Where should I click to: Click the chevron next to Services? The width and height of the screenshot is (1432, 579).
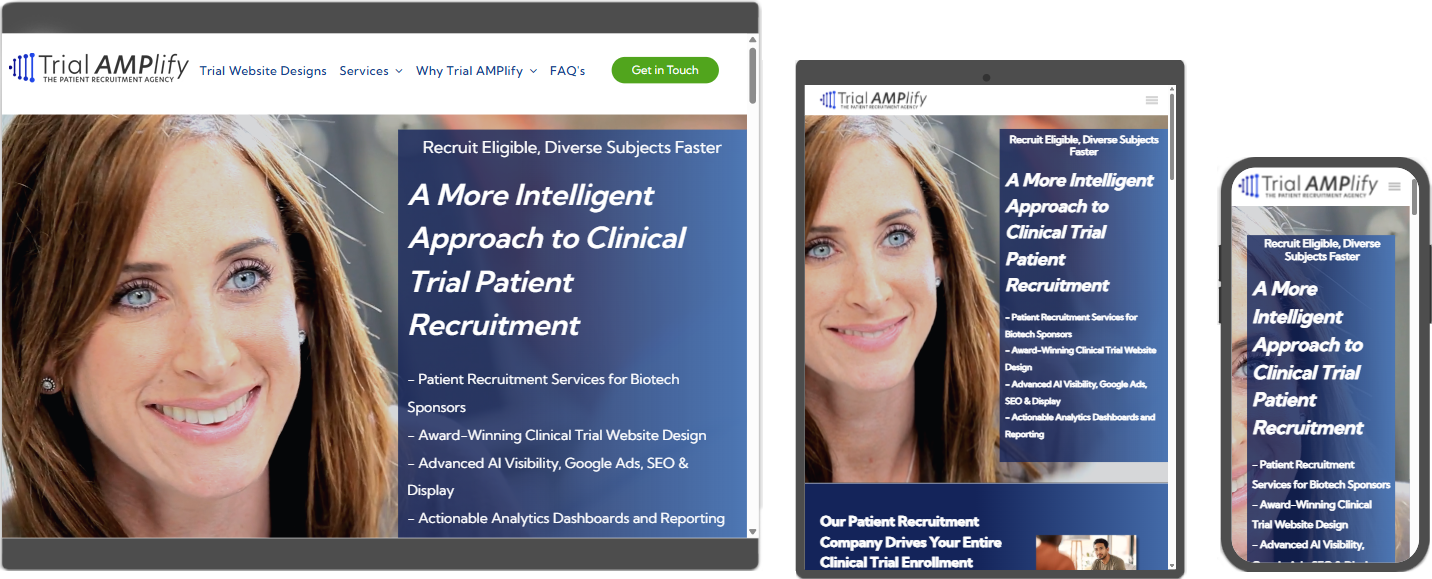[x=399, y=71]
